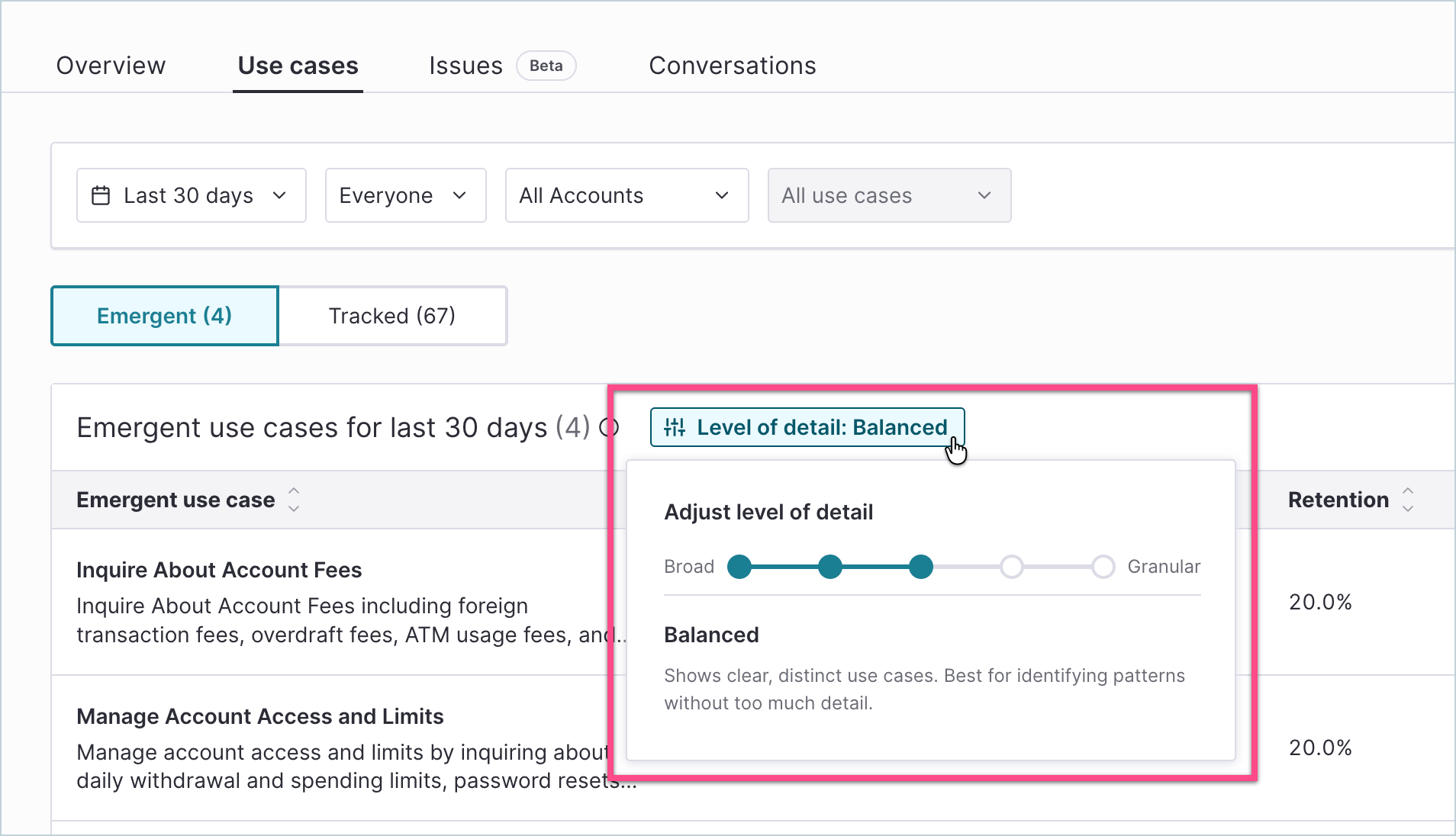Open the All use cases dropdown

pos(890,195)
